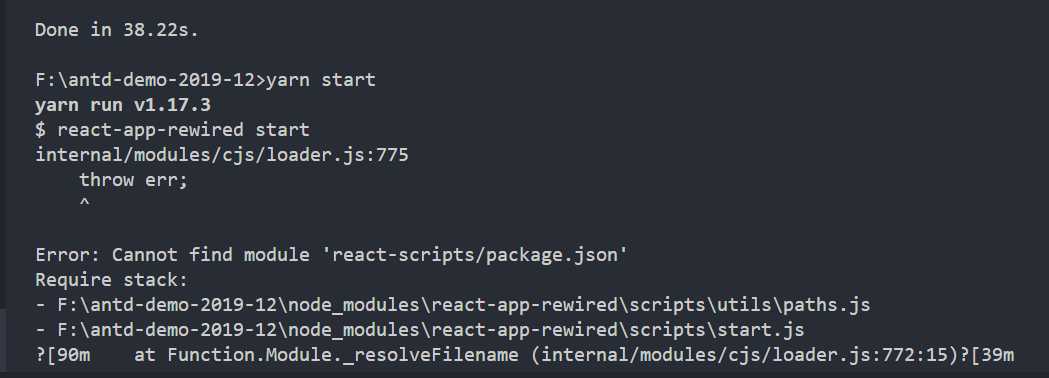1049x378 pixels.
Task: Click the 'react-scripts/package.json' module name
Action: click(474, 255)
